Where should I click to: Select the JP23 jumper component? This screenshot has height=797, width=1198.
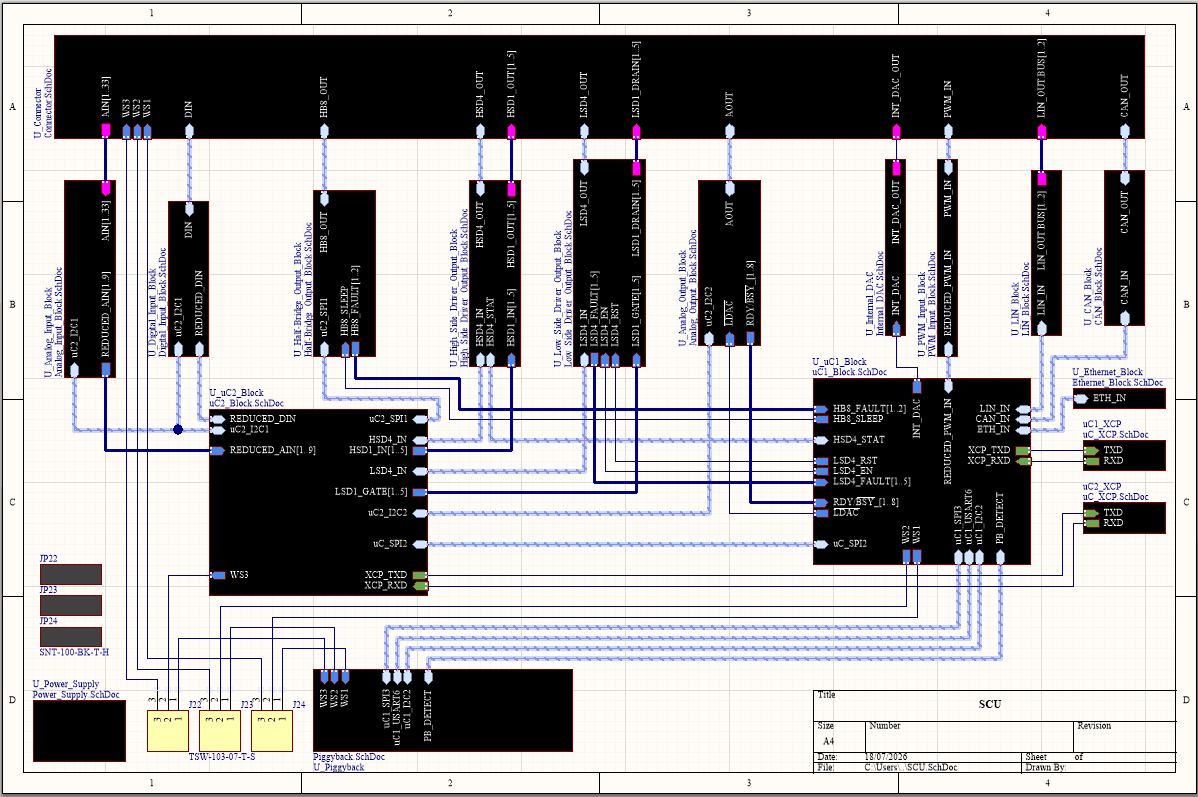[70, 605]
